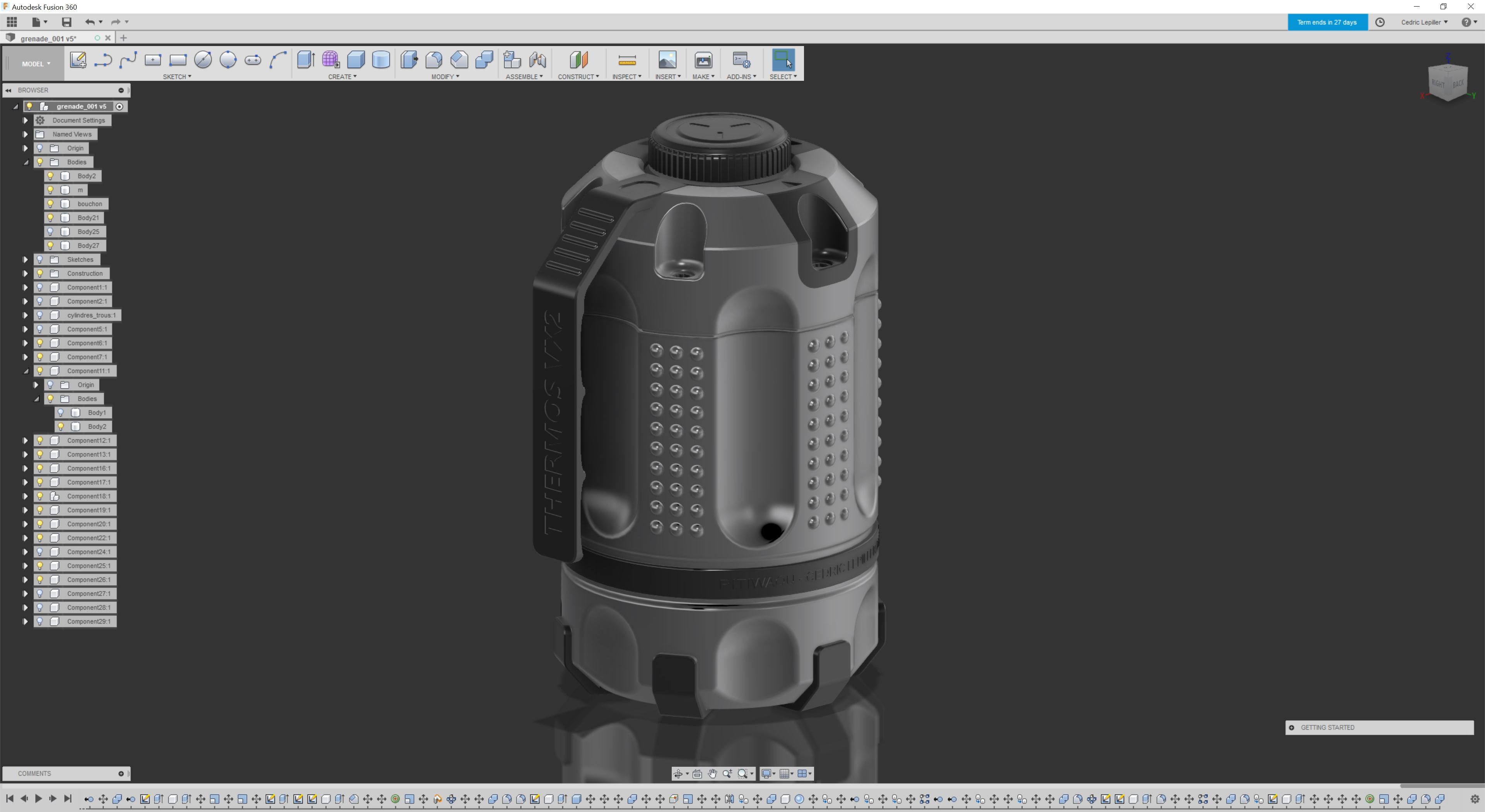
Task: Open the Data Panel grid icon
Action: point(12,22)
